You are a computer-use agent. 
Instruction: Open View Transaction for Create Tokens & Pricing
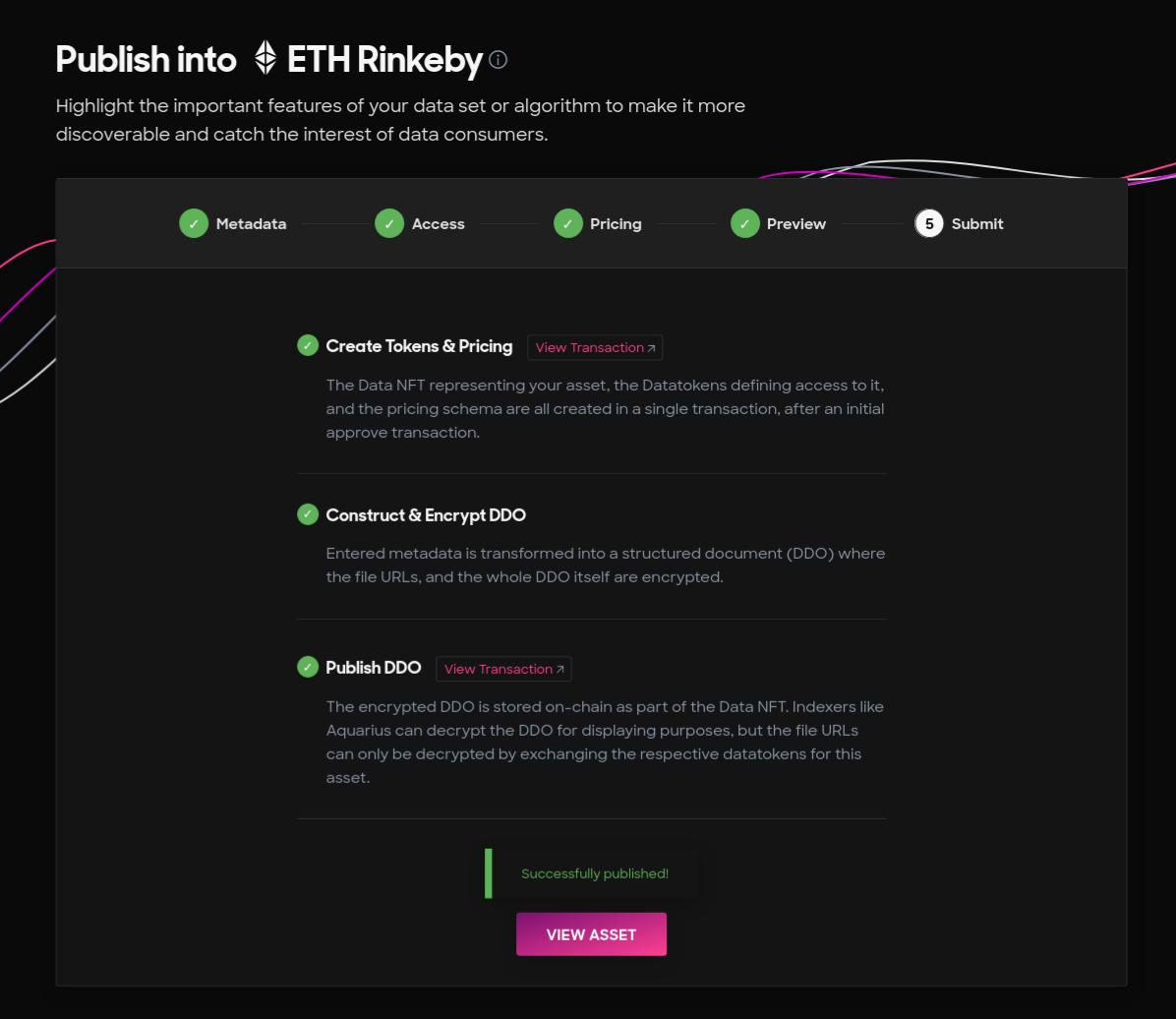[x=595, y=347]
